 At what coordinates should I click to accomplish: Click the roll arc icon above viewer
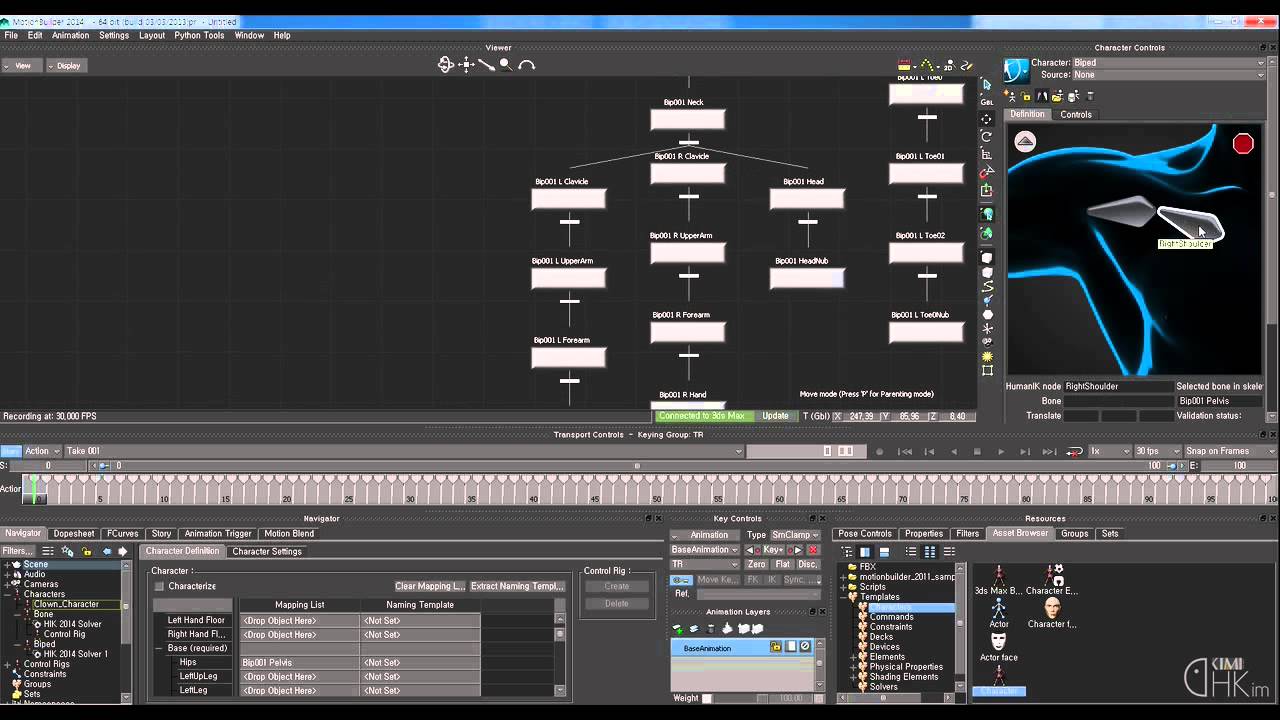[x=527, y=65]
